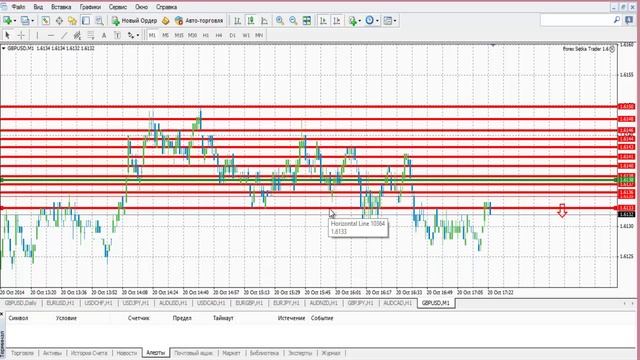Select the Fibonacci Retracement tool

click(91, 36)
